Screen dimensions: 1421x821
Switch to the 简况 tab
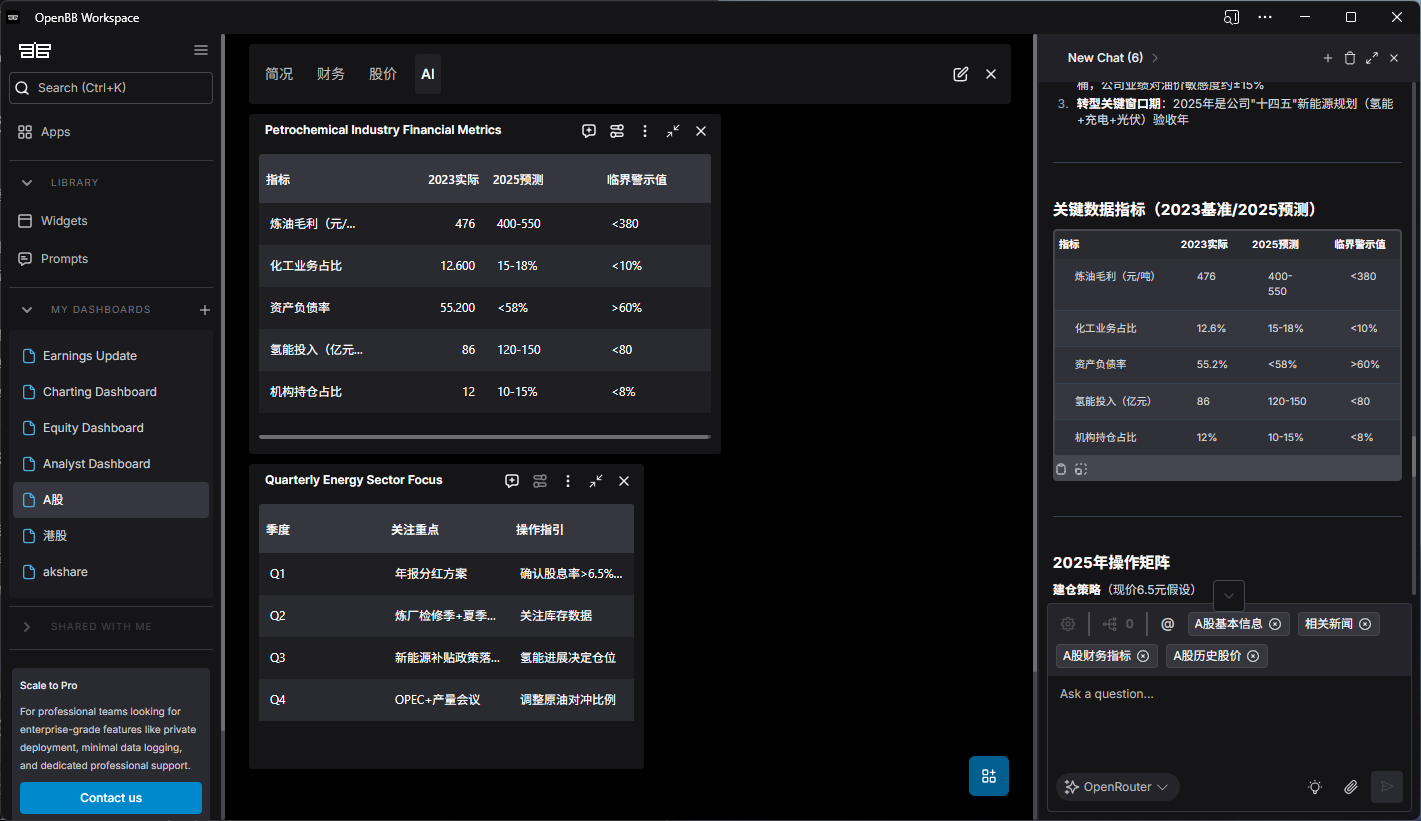[x=279, y=74]
